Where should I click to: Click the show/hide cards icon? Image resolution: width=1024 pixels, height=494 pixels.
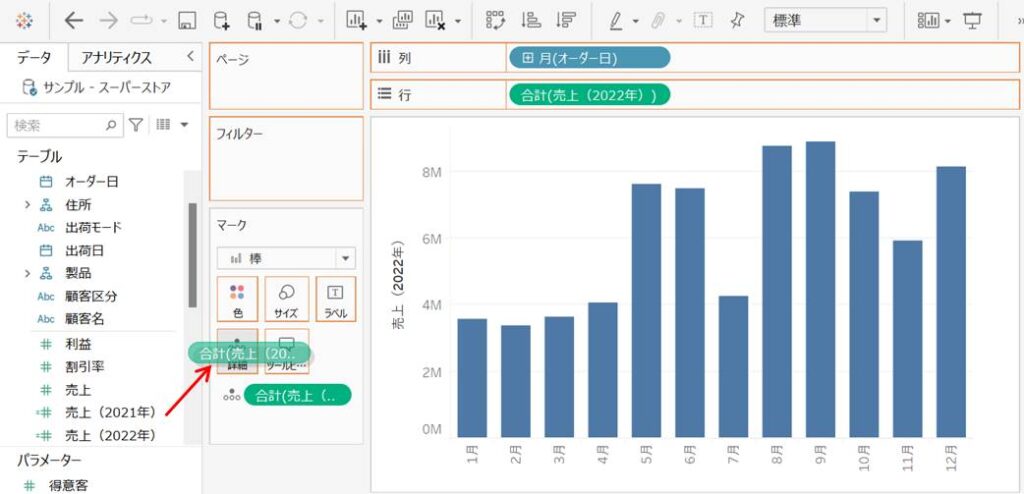tap(927, 21)
